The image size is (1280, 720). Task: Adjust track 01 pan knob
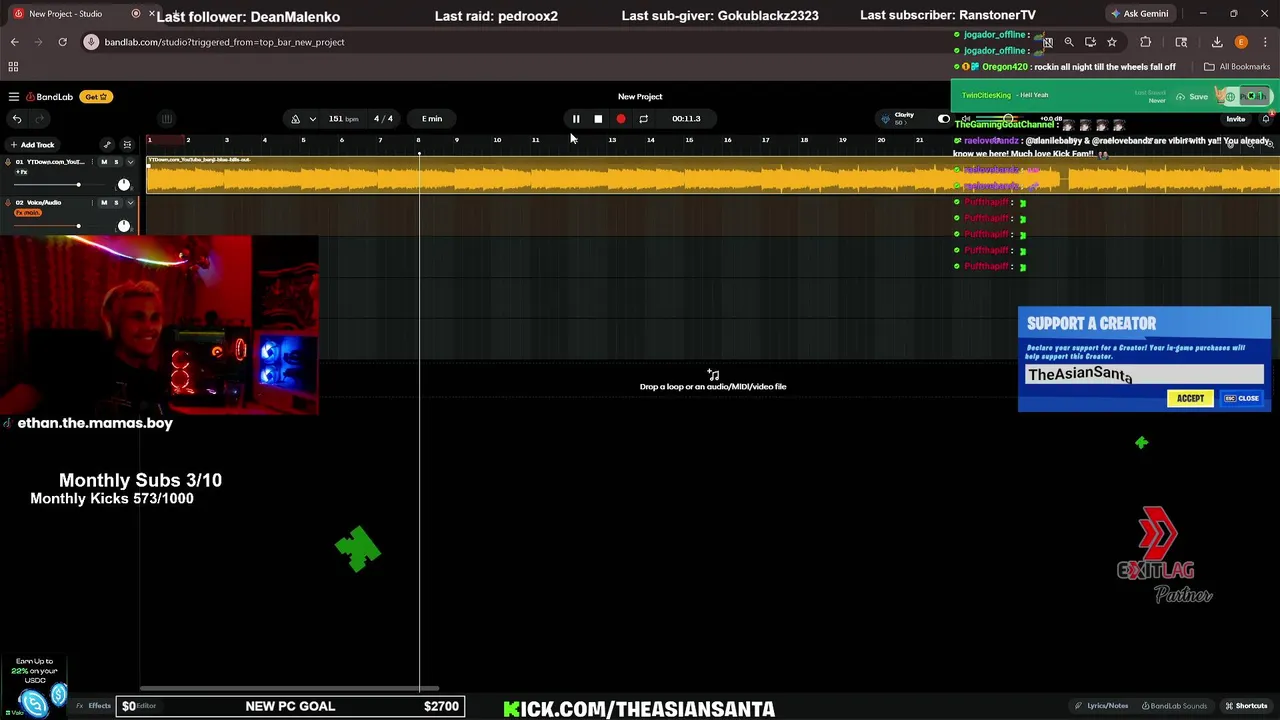(124, 185)
